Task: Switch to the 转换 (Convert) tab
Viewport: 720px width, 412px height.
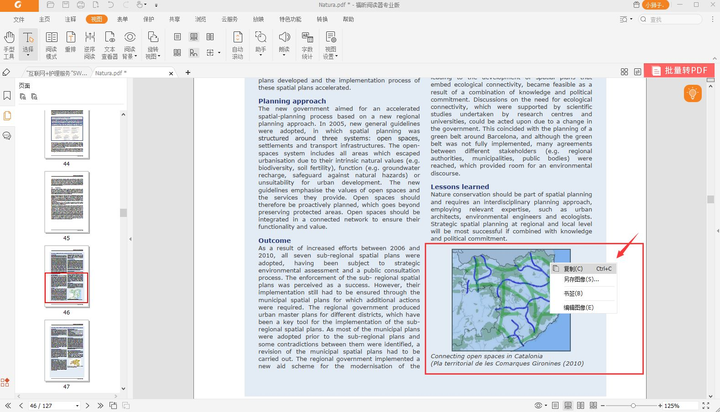Action: pos(322,19)
